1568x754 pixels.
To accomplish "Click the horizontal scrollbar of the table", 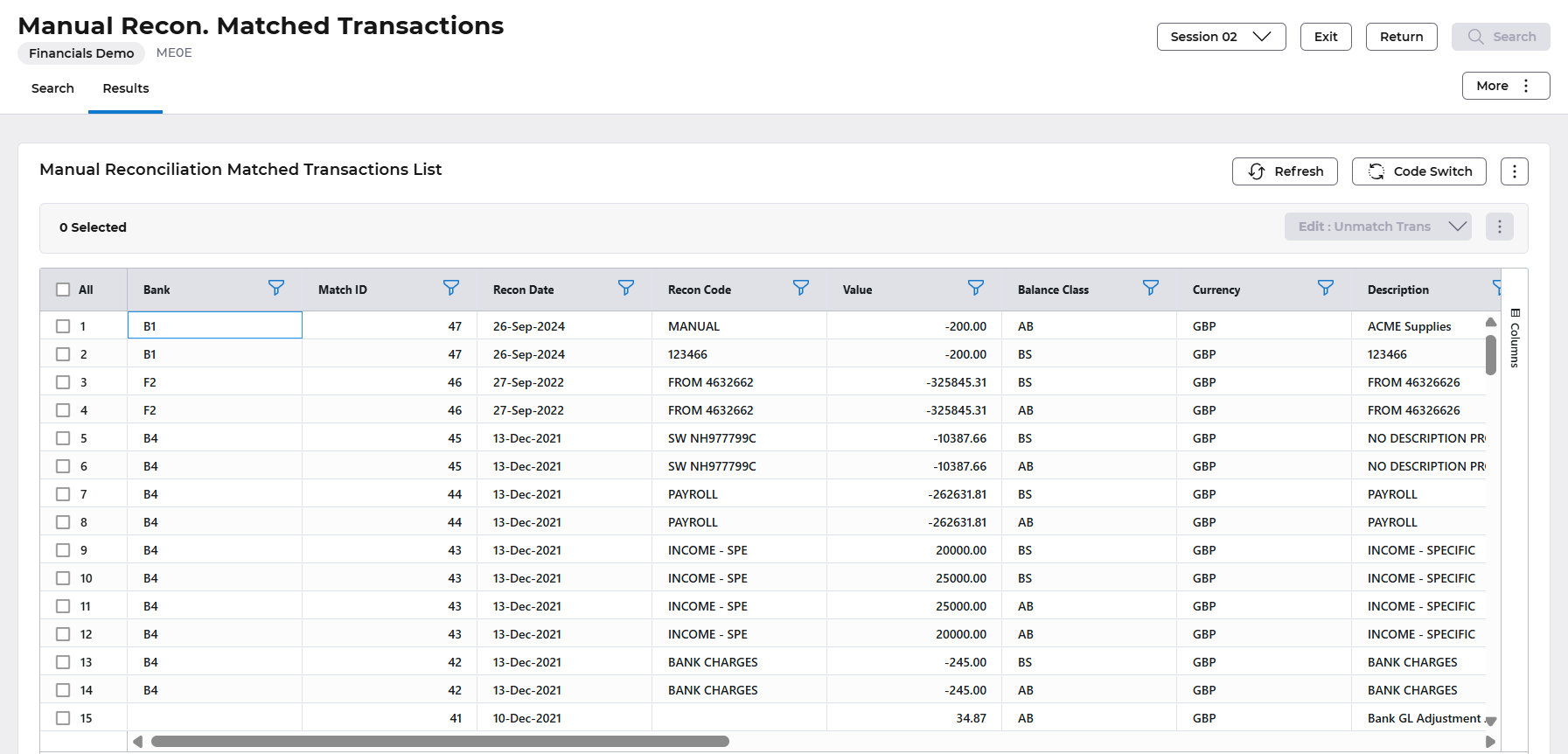I will click(439, 742).
